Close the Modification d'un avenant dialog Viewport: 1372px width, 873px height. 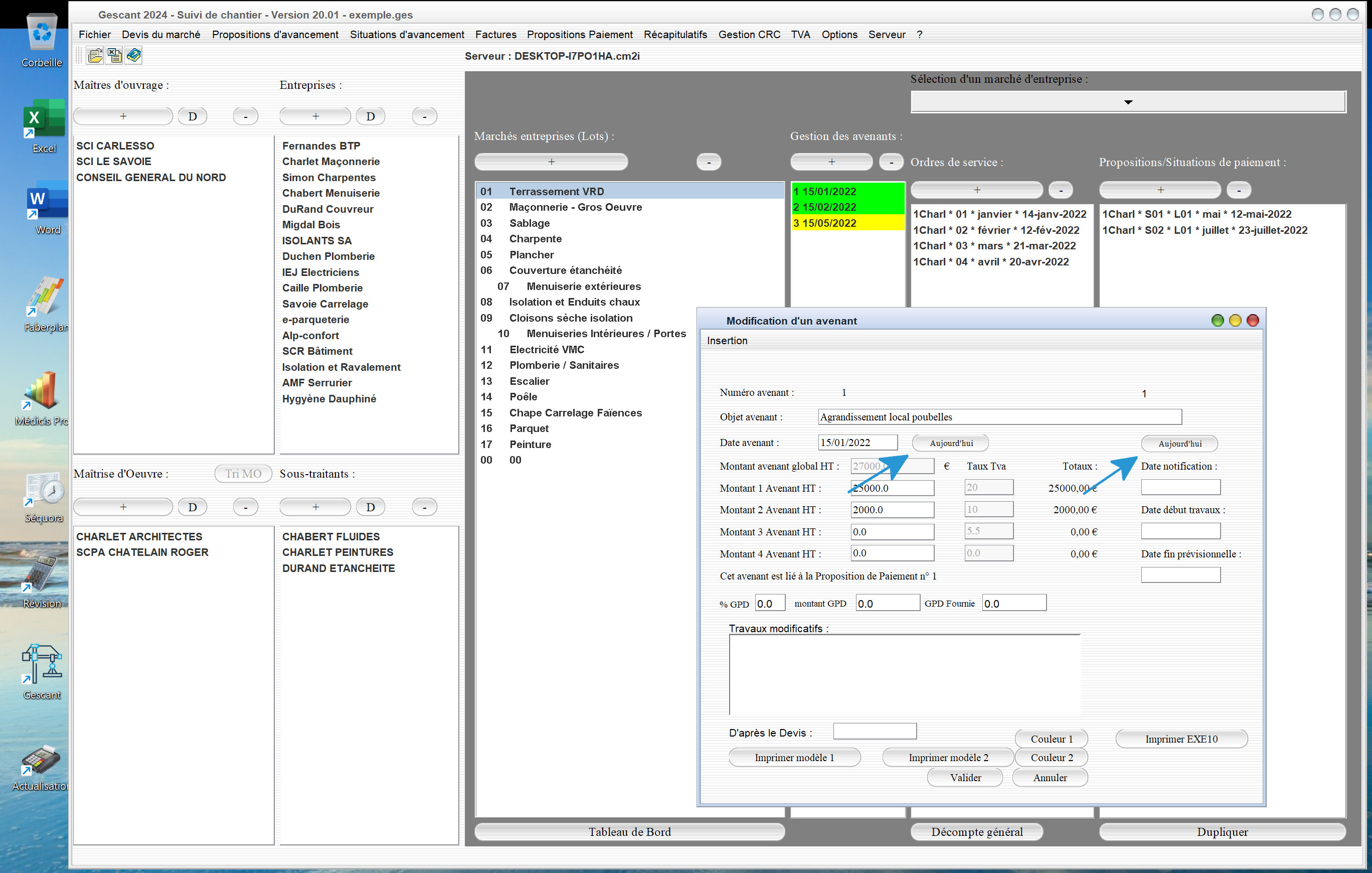tap(1252, 321)
